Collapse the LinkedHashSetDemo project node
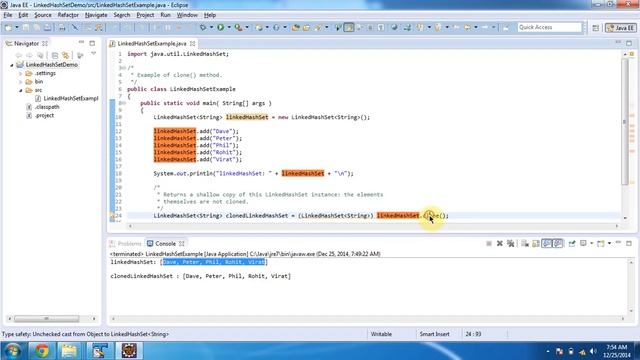The image size is (640, 360). tap(12, 65)
